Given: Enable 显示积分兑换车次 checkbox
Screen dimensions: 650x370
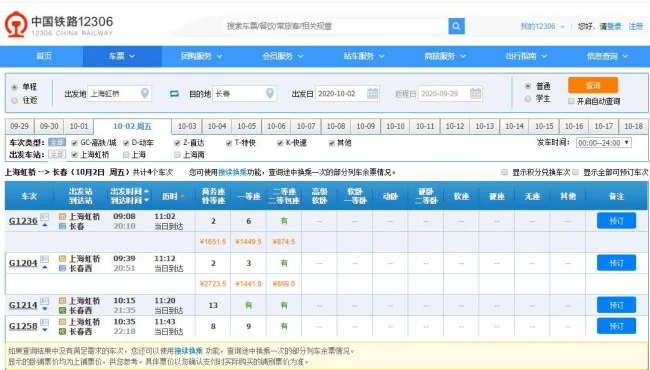Looking at the screenshot, I should 504,172.
